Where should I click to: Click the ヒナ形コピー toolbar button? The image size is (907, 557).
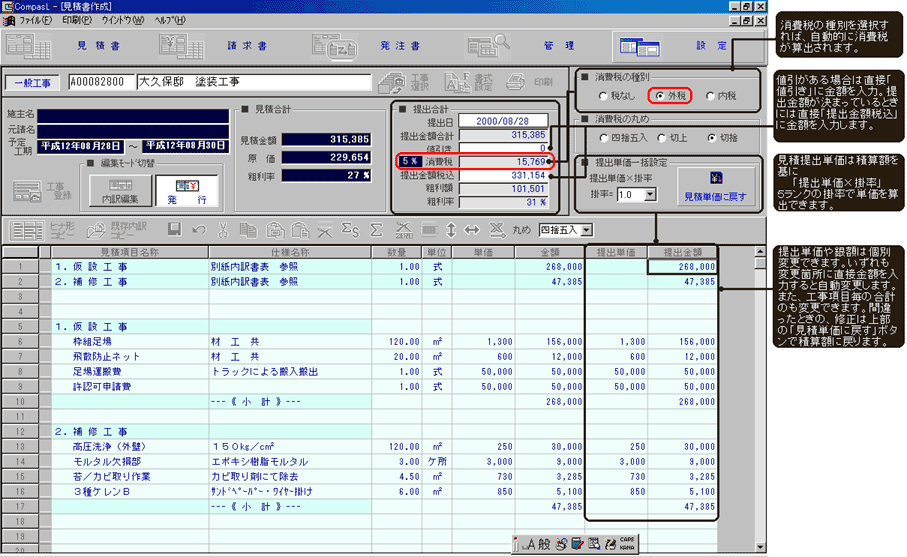(62, 230)
